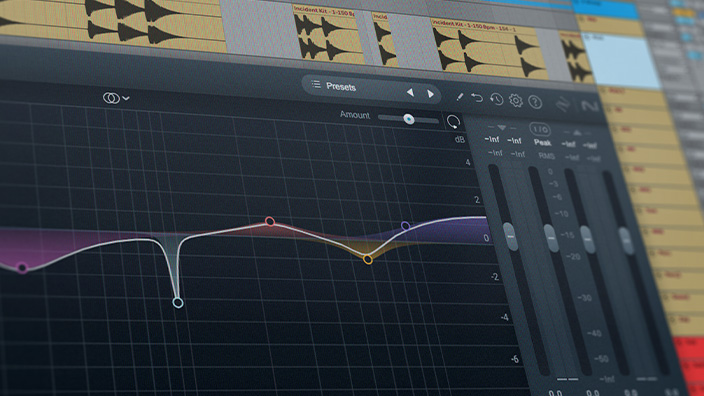This screenshot has height=396, width=704.
Task: Click the input gain fader handle by 0 dB label
Action: pos(510,236)
